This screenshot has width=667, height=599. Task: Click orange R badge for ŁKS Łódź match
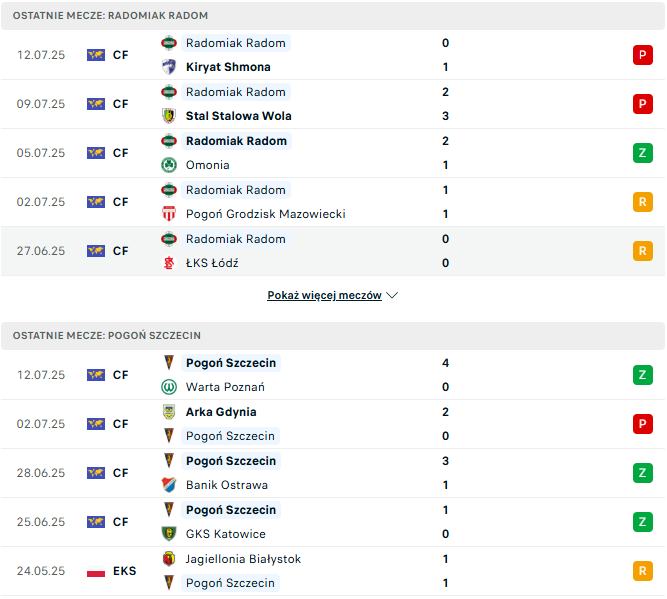pyautogui.click(x=643, y=251)
